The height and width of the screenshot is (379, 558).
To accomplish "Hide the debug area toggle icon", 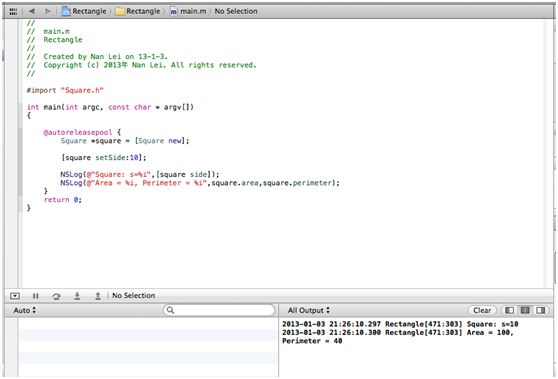I will [15, 296].
